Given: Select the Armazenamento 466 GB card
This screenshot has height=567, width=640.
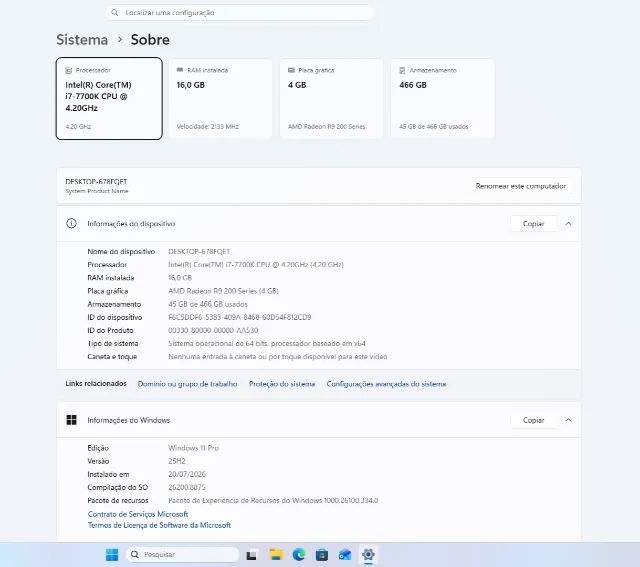Looking at the screenshot, I should [x=443, y=98].
